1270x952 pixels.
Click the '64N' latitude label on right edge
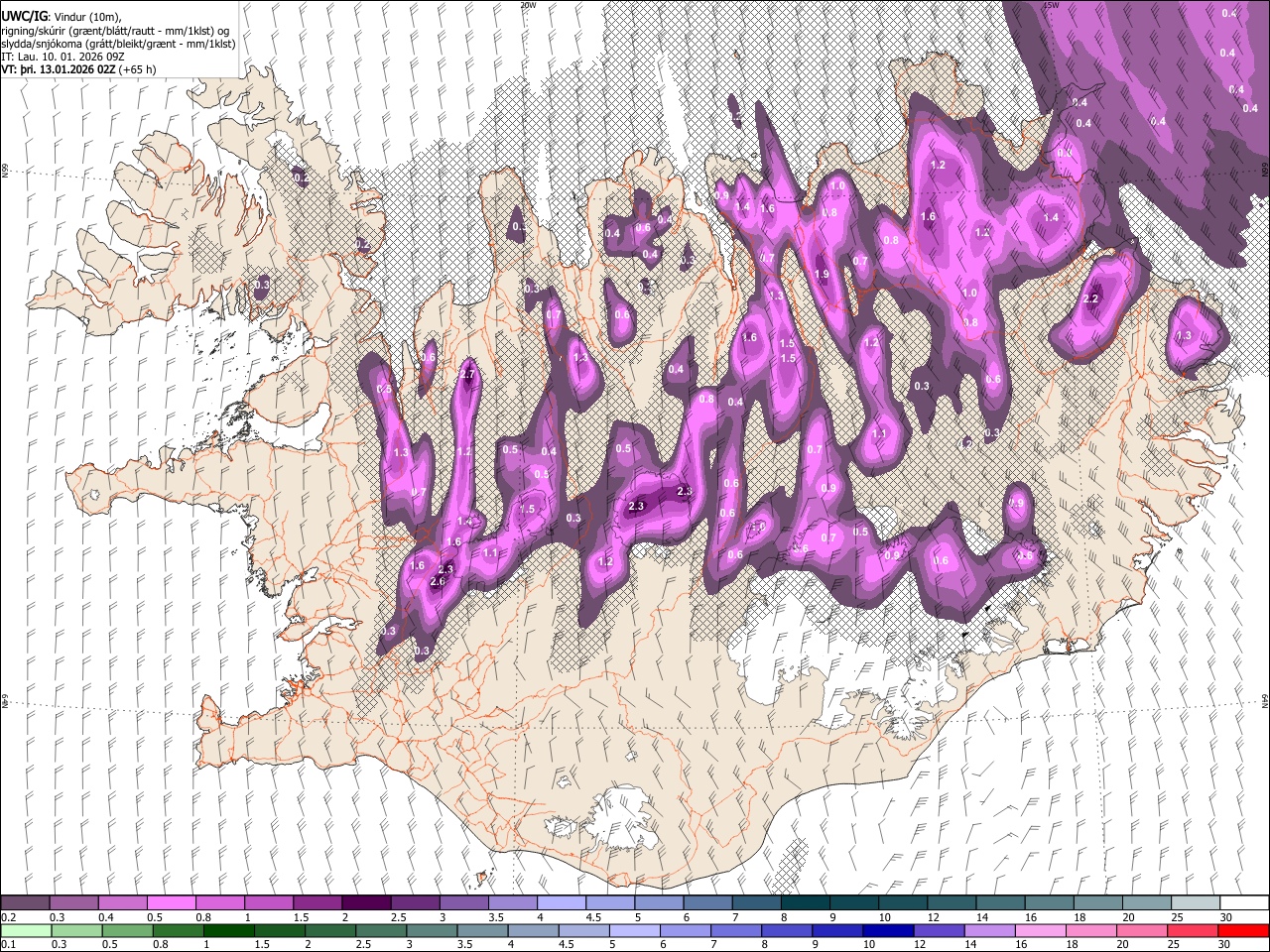pos(1265,702)
